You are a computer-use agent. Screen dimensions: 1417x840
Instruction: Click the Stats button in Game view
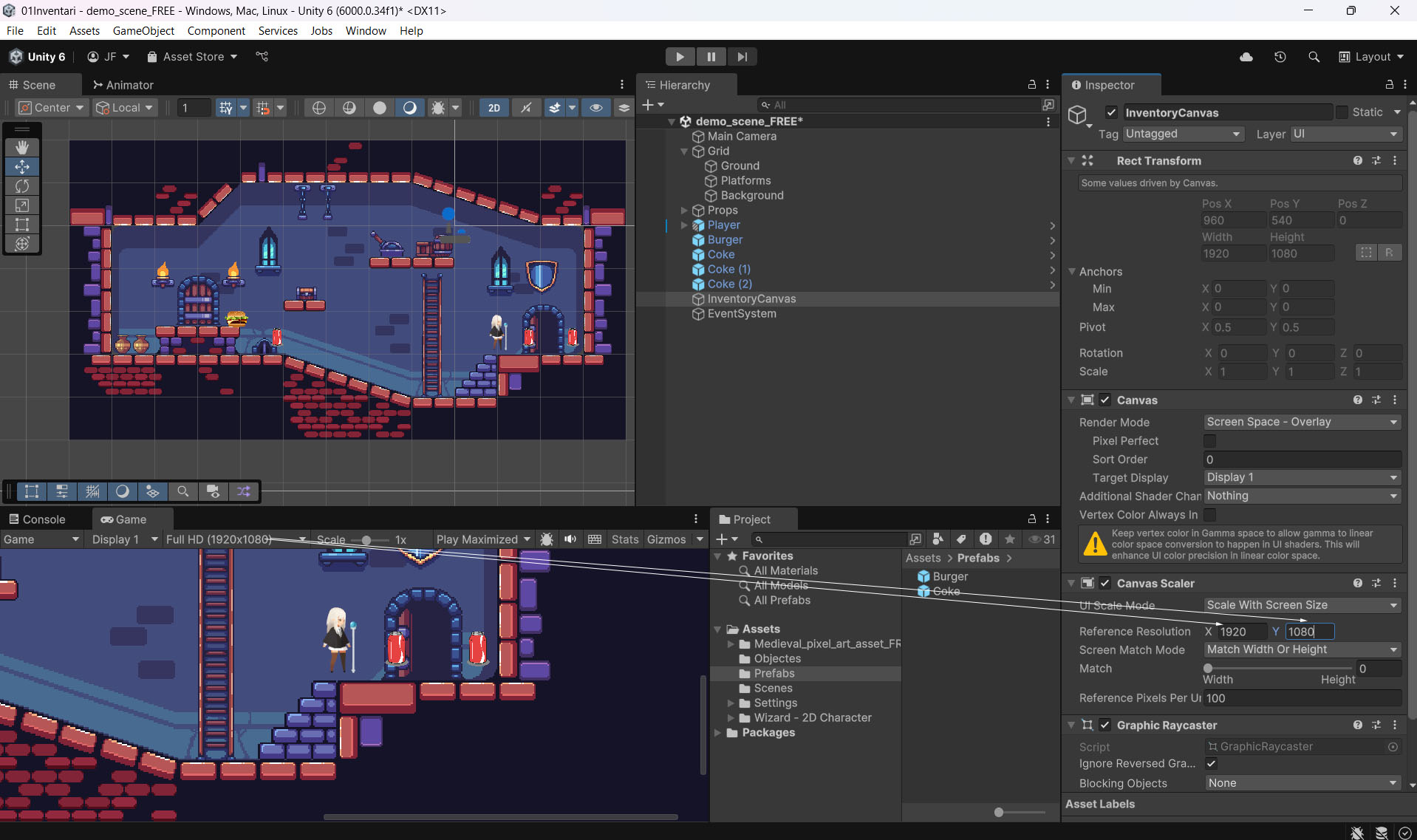624,539
